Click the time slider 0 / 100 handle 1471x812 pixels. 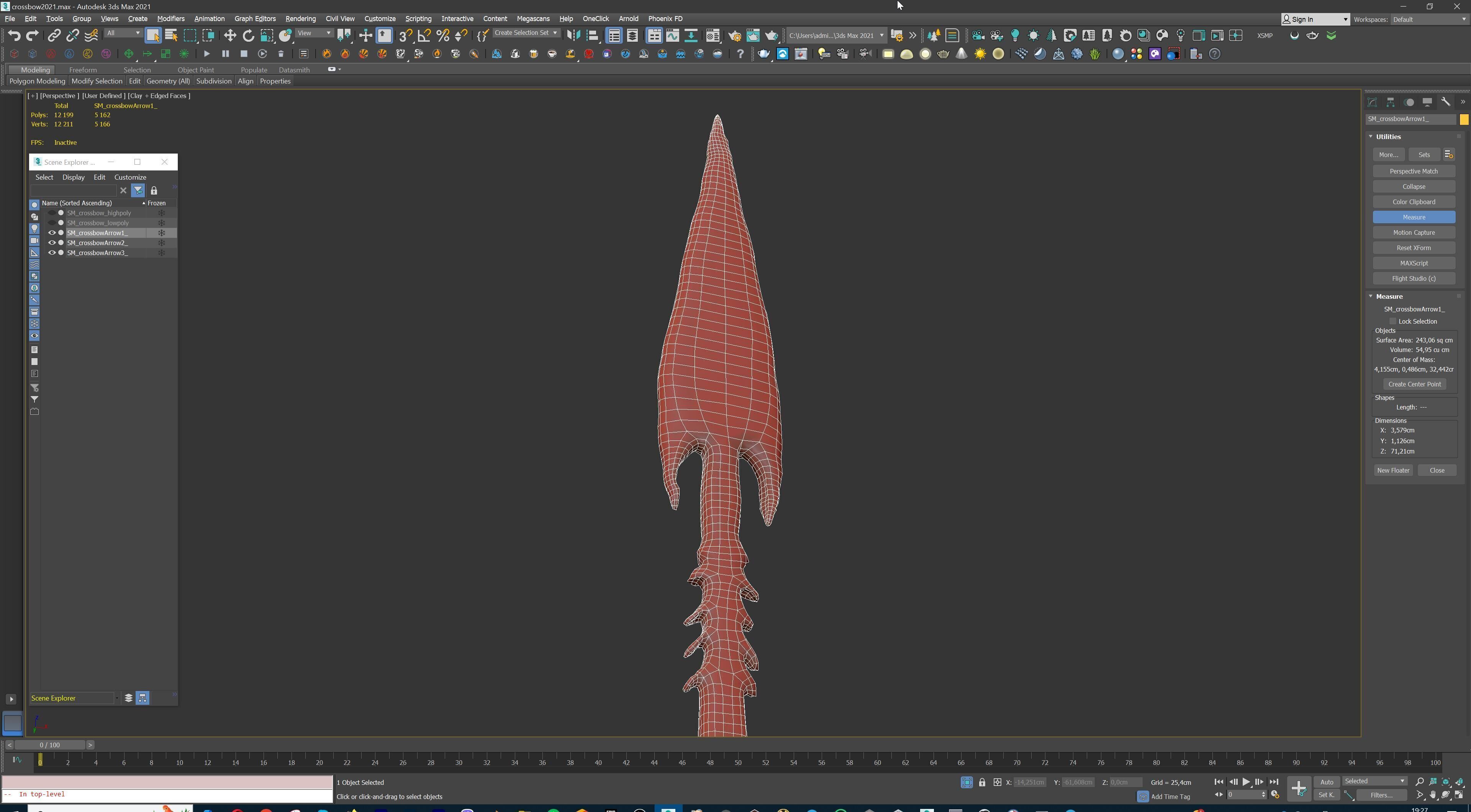coord(50,745)
